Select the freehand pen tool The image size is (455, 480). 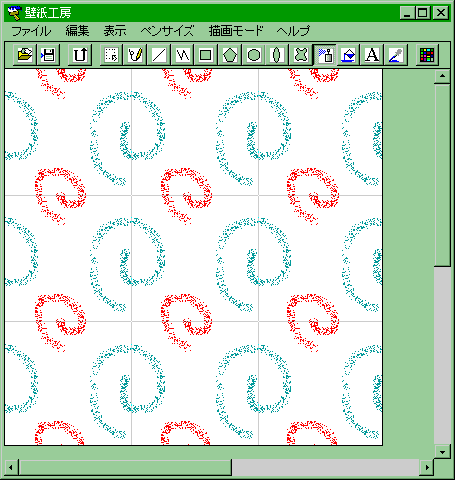[x=135, y=55]
